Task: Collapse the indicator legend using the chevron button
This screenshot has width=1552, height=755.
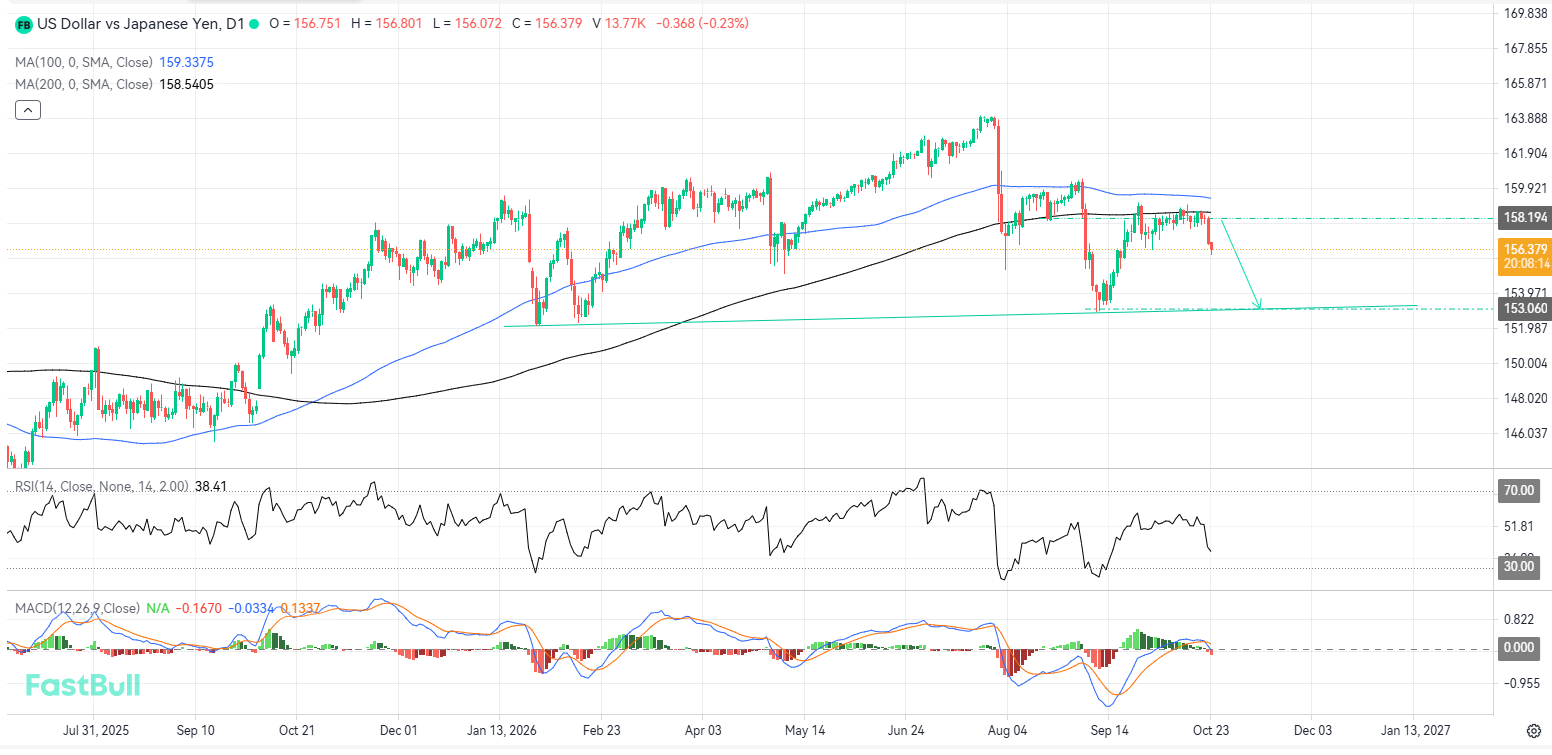Action: tap(28, 110)
